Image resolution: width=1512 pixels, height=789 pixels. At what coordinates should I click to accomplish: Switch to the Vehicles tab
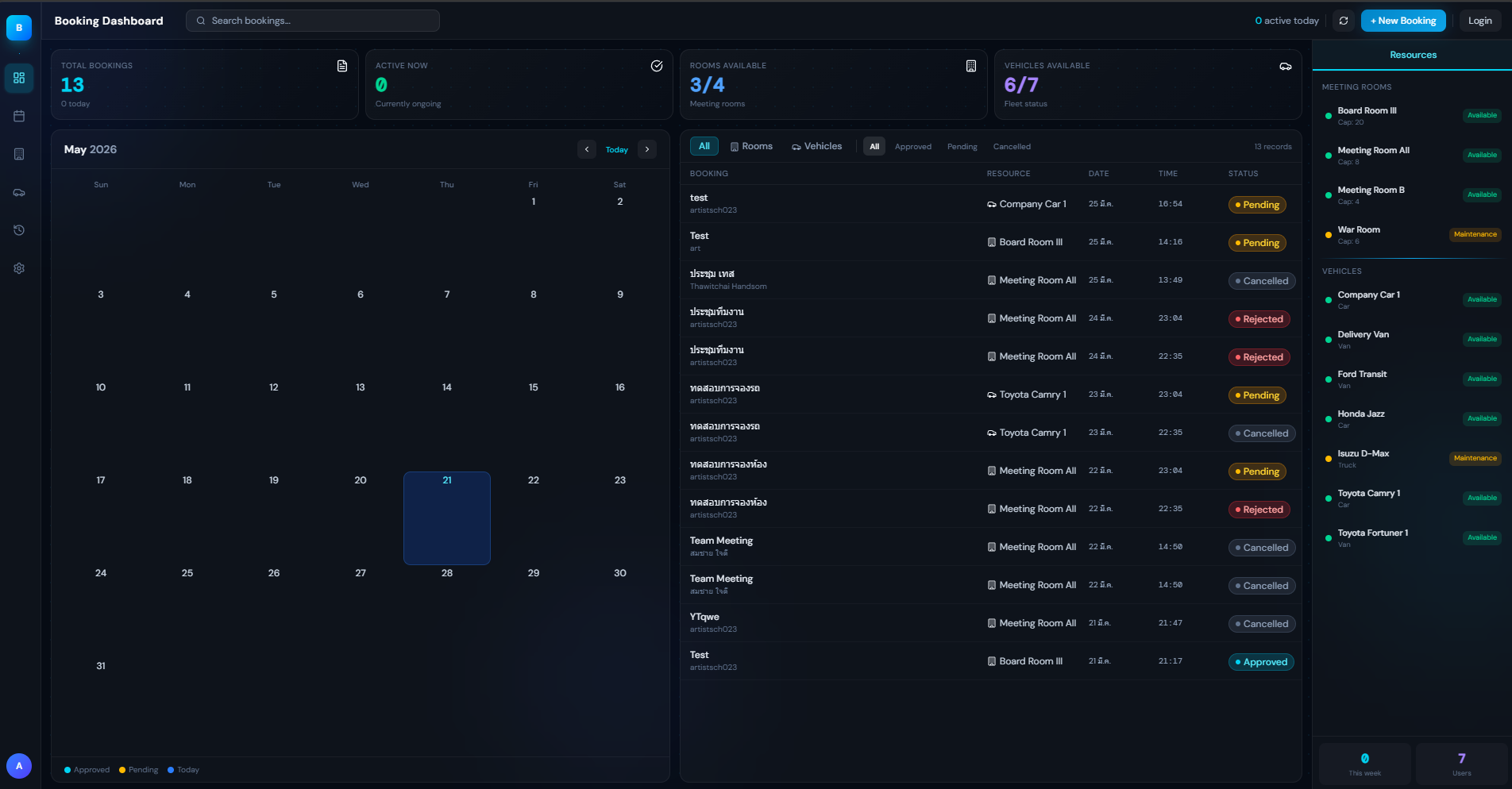pyautogui.click(x=816, y=147)
